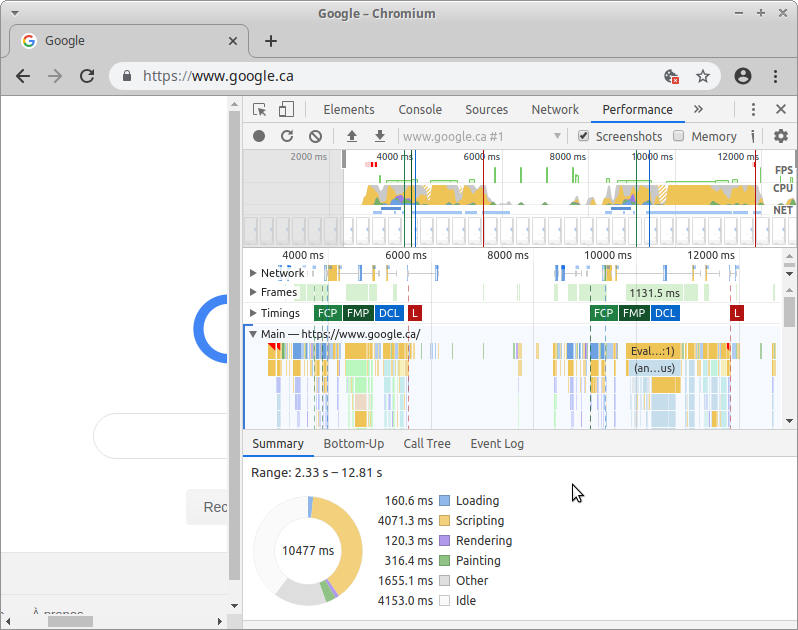Open the Call Tree tab
Screen dimensions: 798x630
coord(427,444)
